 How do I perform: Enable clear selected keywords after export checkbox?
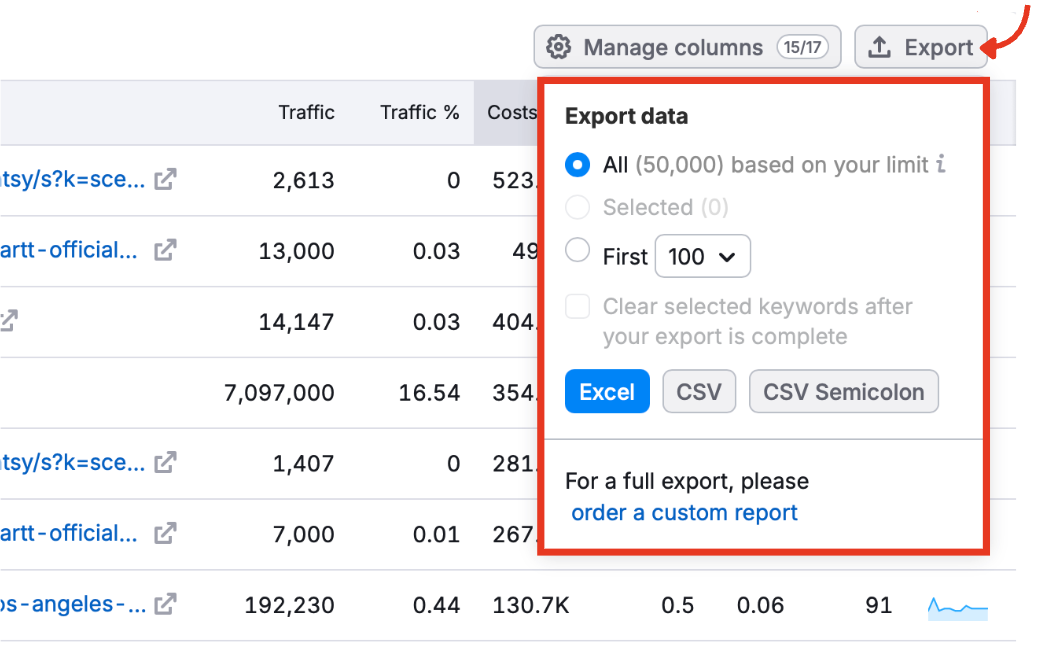click(x=577, y=307)
